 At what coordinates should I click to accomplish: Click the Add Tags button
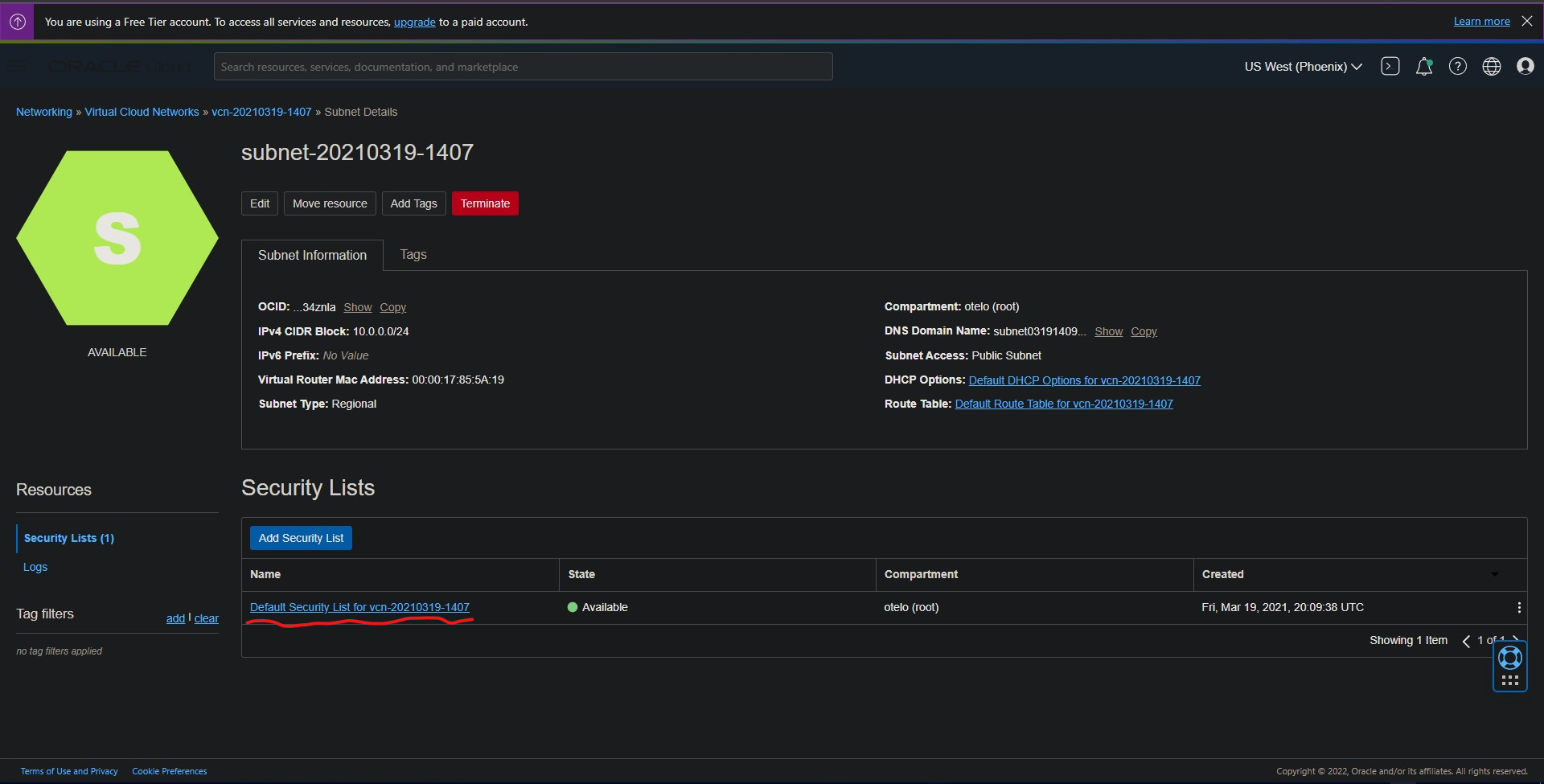[x=414, y=203]
